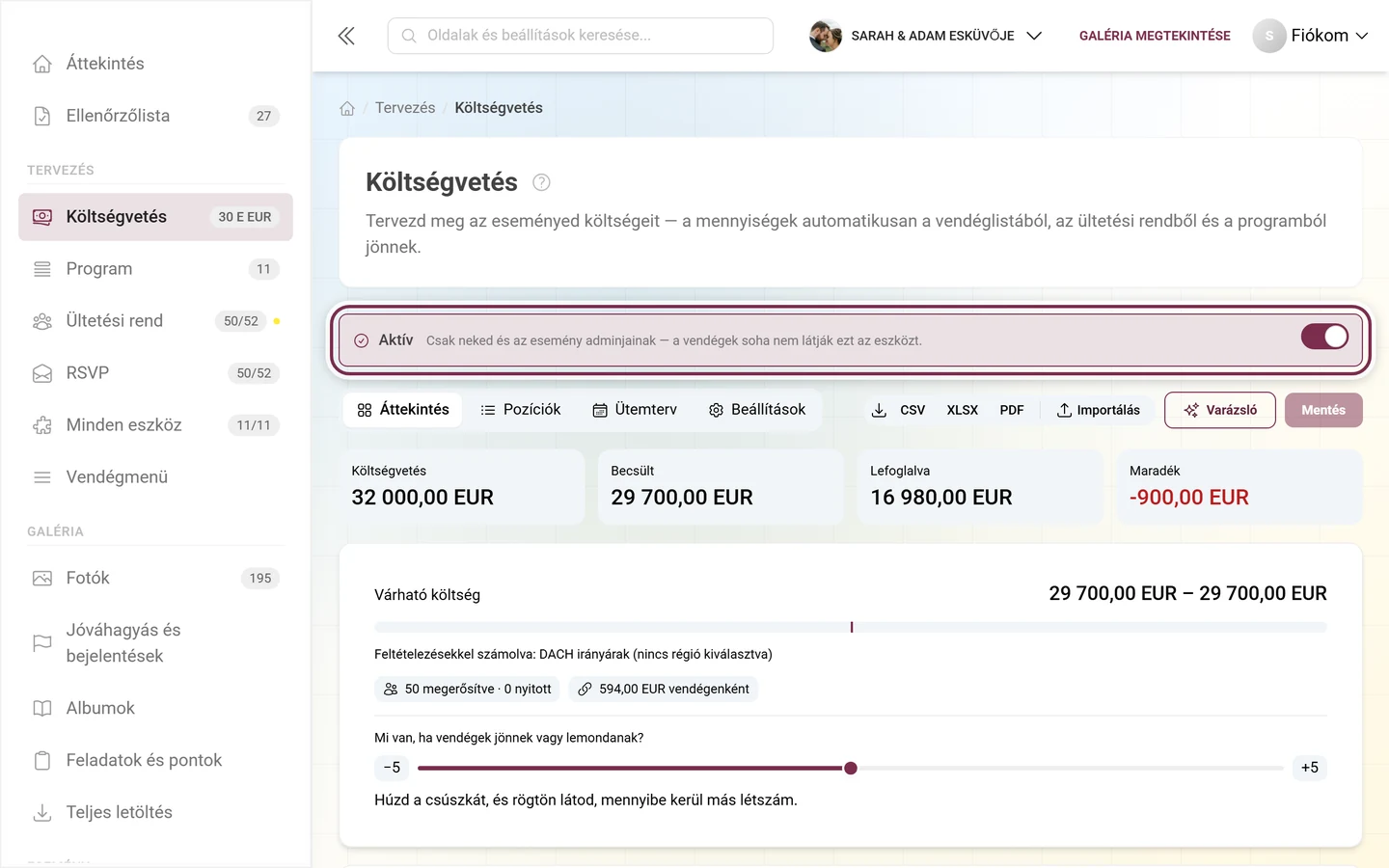Click the -5 guest slider button

[x=392, y=768]
